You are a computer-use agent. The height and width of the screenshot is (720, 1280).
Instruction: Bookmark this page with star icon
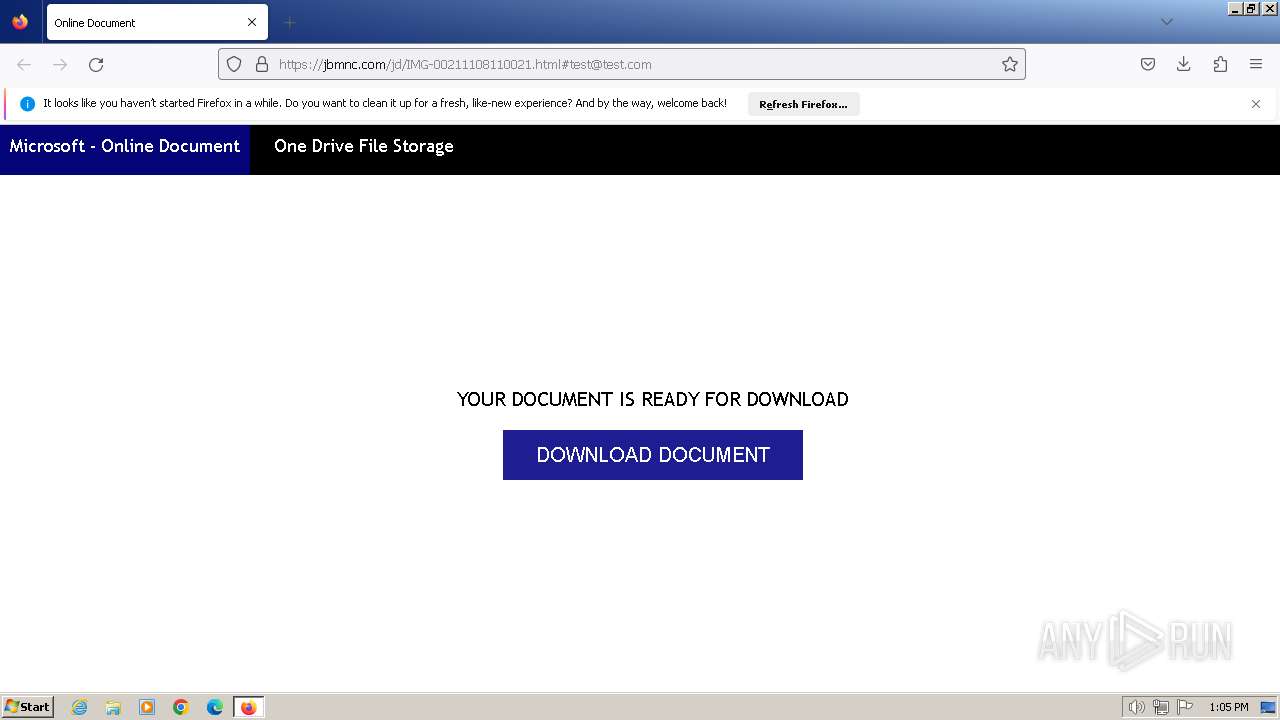tap(1010, 64)
